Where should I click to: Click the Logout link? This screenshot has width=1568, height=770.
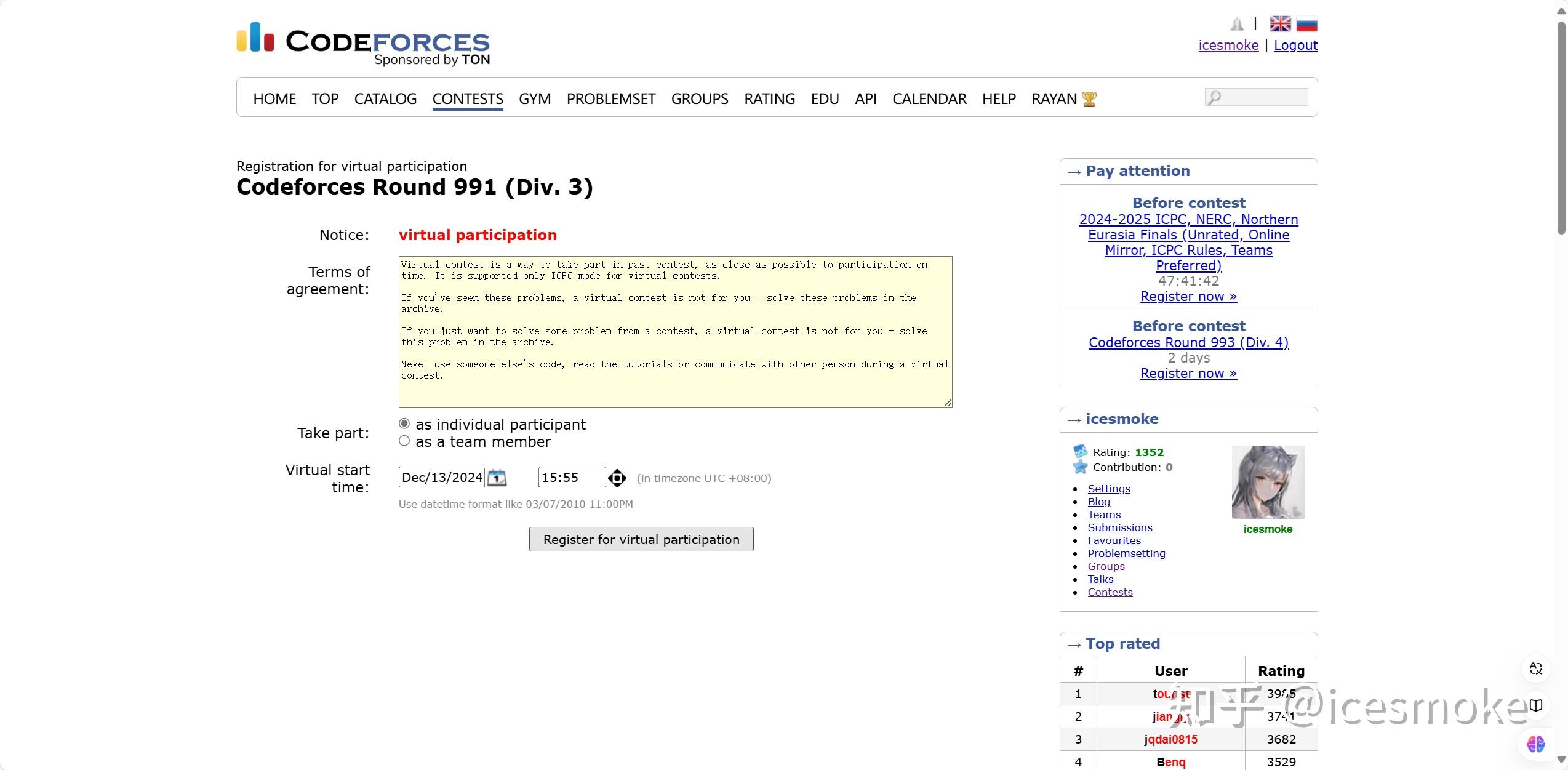pyautogui.click(x=1295, y=45)
